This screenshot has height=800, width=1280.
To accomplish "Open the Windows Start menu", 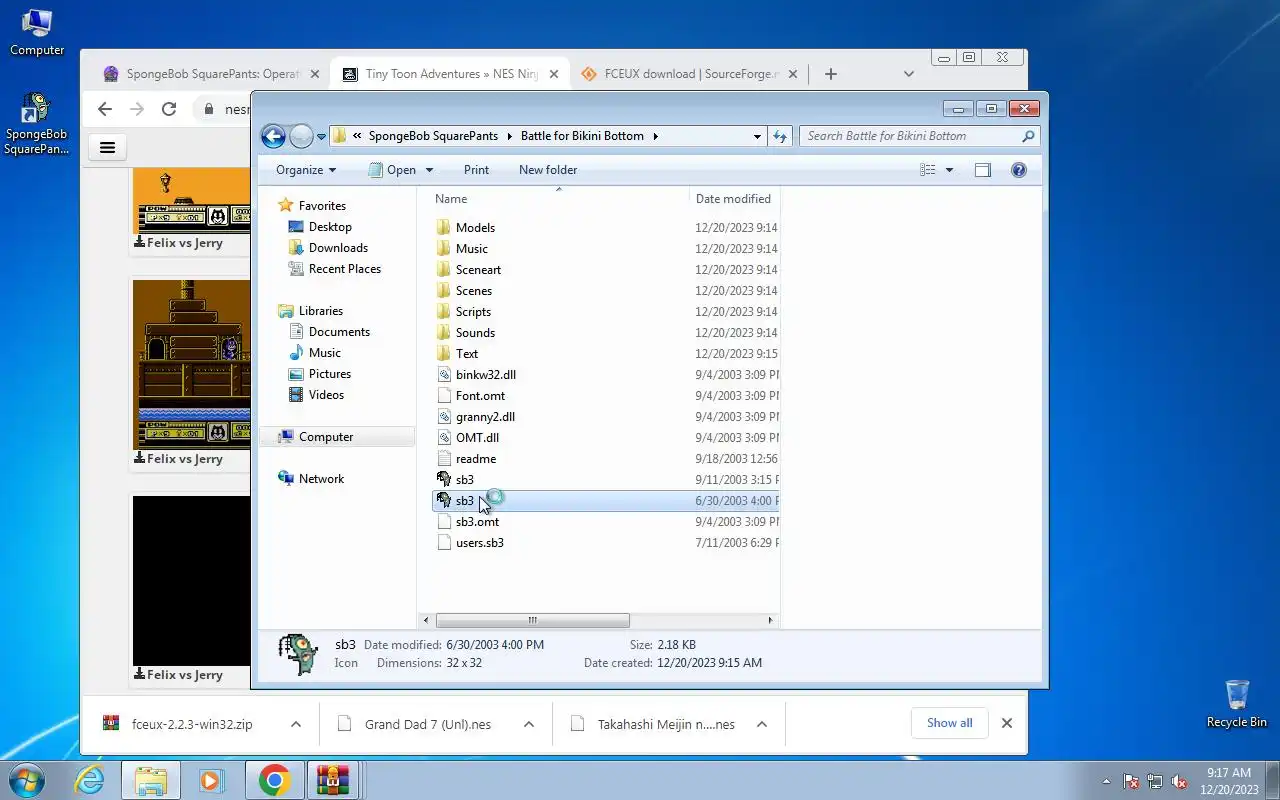I will [x=27, y=780].
